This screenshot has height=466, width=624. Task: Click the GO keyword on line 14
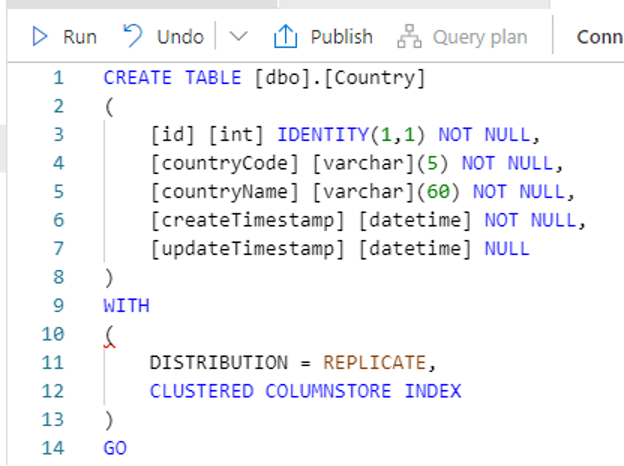[x=115, y=448]
